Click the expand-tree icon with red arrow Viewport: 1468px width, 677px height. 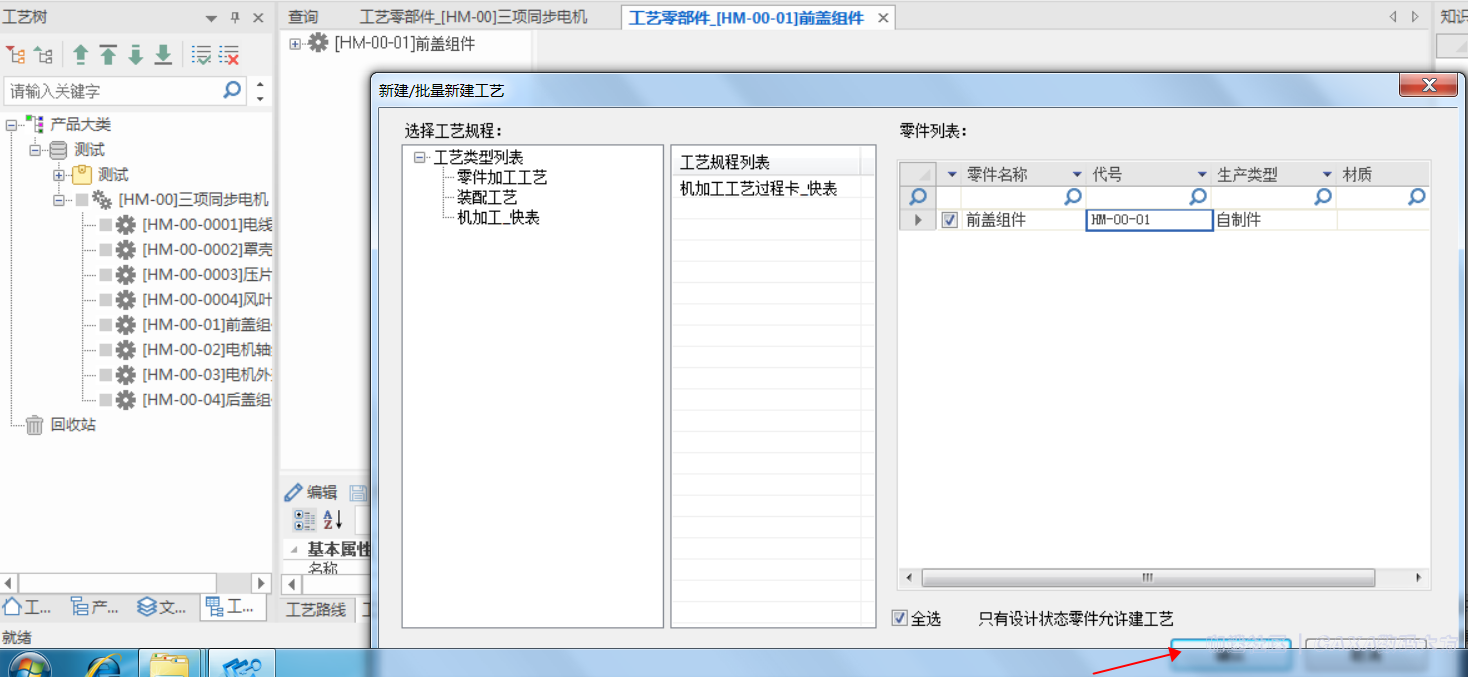pos(15,55)
